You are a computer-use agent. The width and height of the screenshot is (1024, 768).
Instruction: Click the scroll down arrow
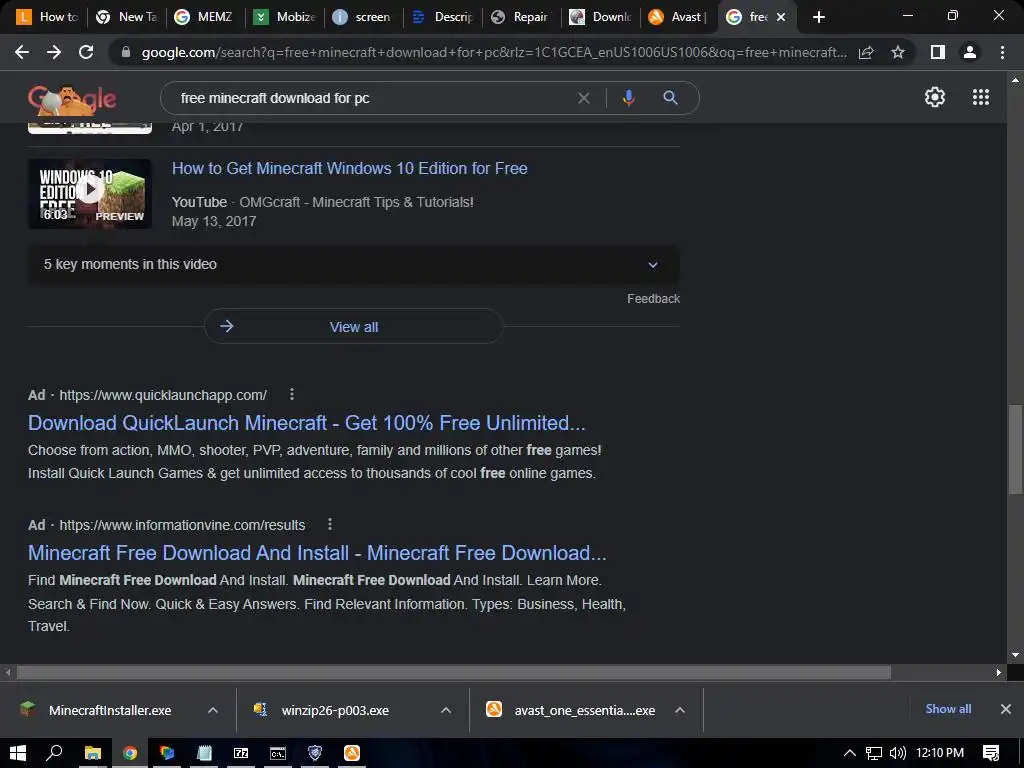(x=1015, y=654)
